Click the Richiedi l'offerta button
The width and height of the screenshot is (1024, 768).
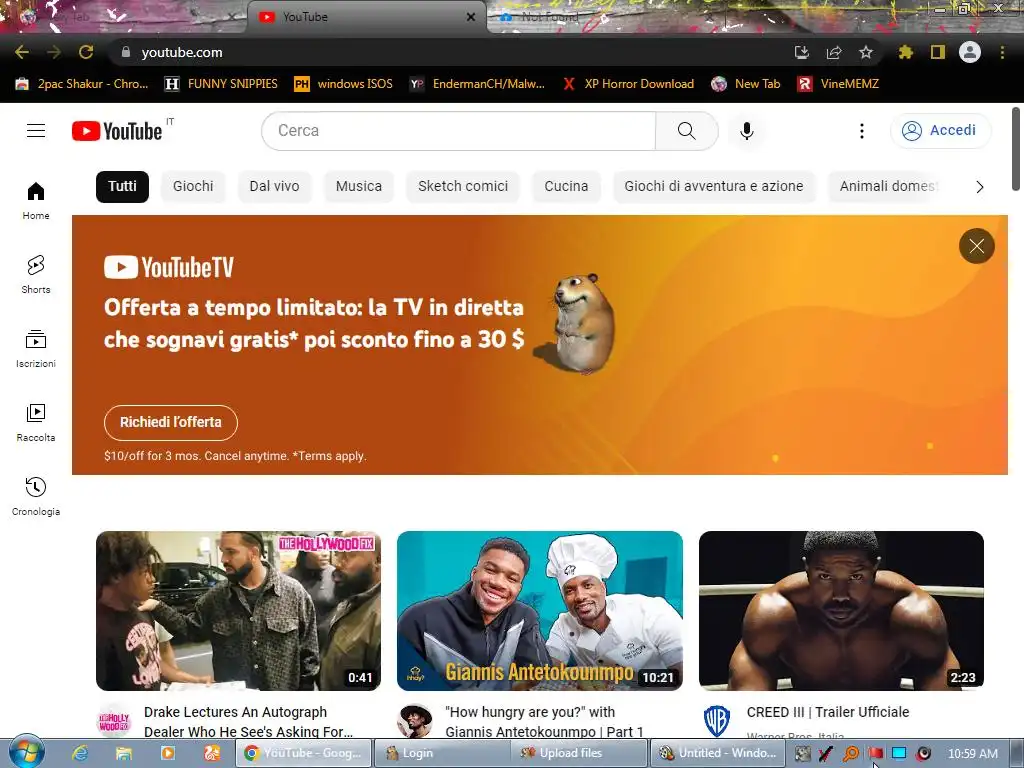170,423
